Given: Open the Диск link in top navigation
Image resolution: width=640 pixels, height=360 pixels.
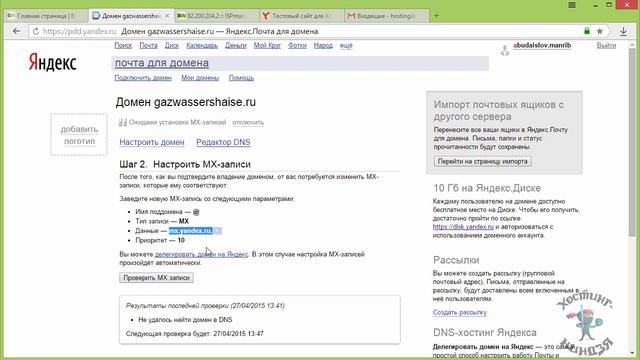Looking at the screenshot, I should click(172, 45).
